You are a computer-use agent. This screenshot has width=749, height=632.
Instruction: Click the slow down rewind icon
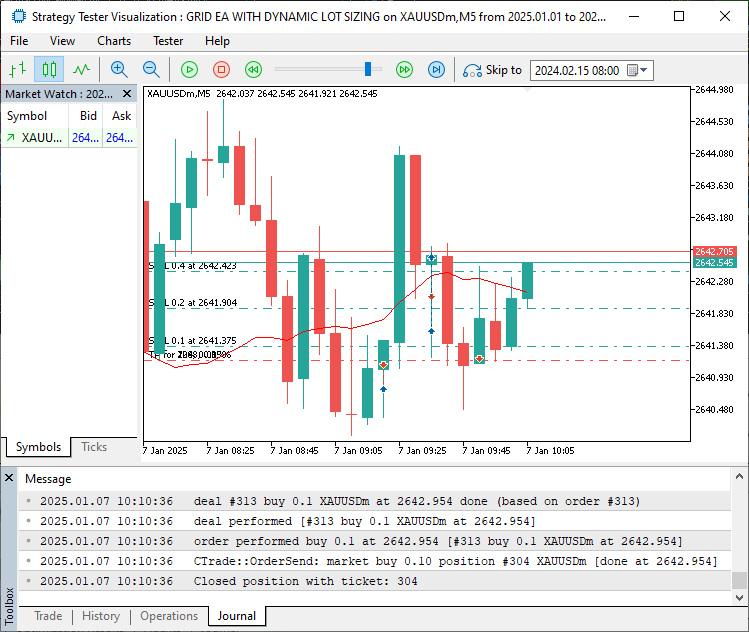tap(254, 69)
